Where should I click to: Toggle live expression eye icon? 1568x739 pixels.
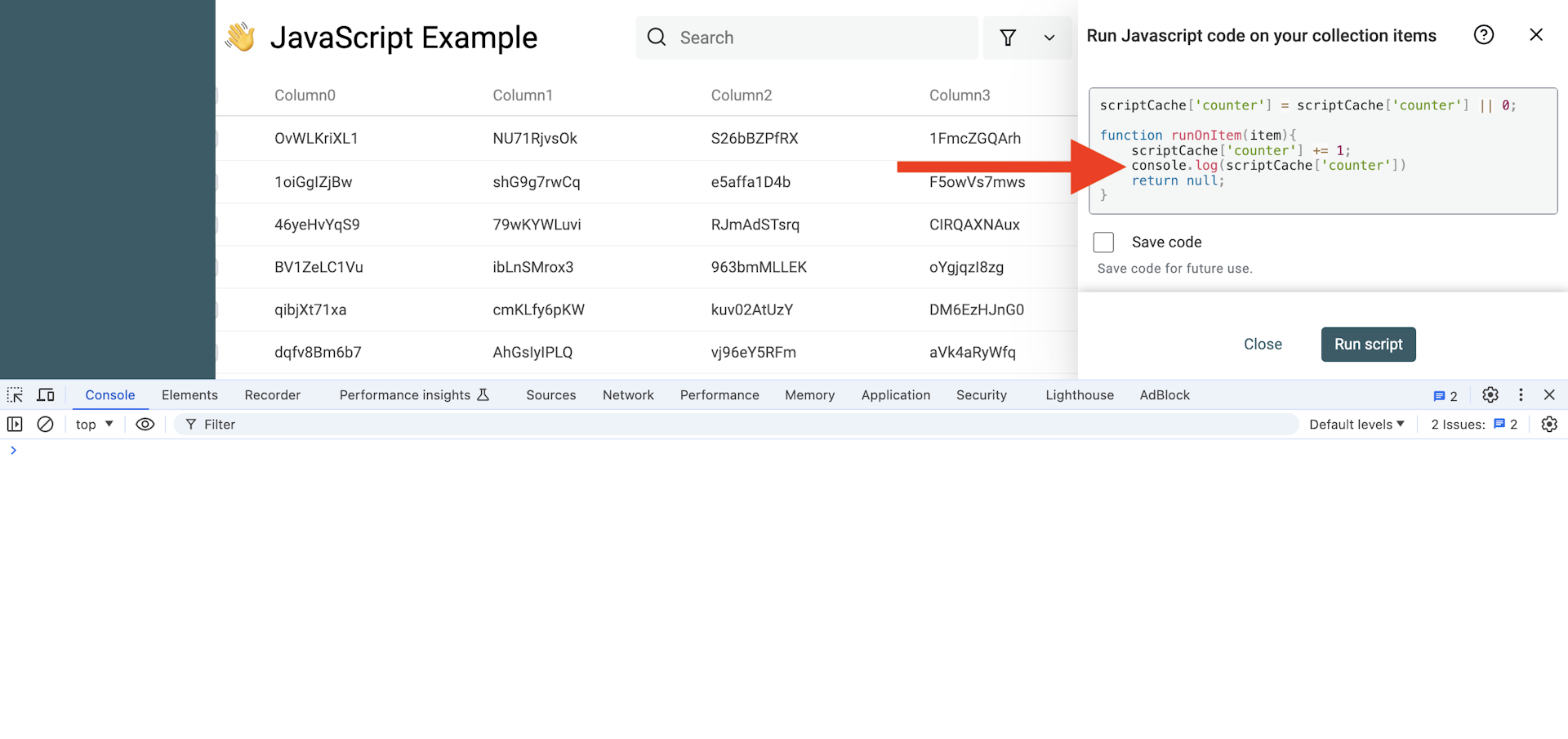pos(145,425)
